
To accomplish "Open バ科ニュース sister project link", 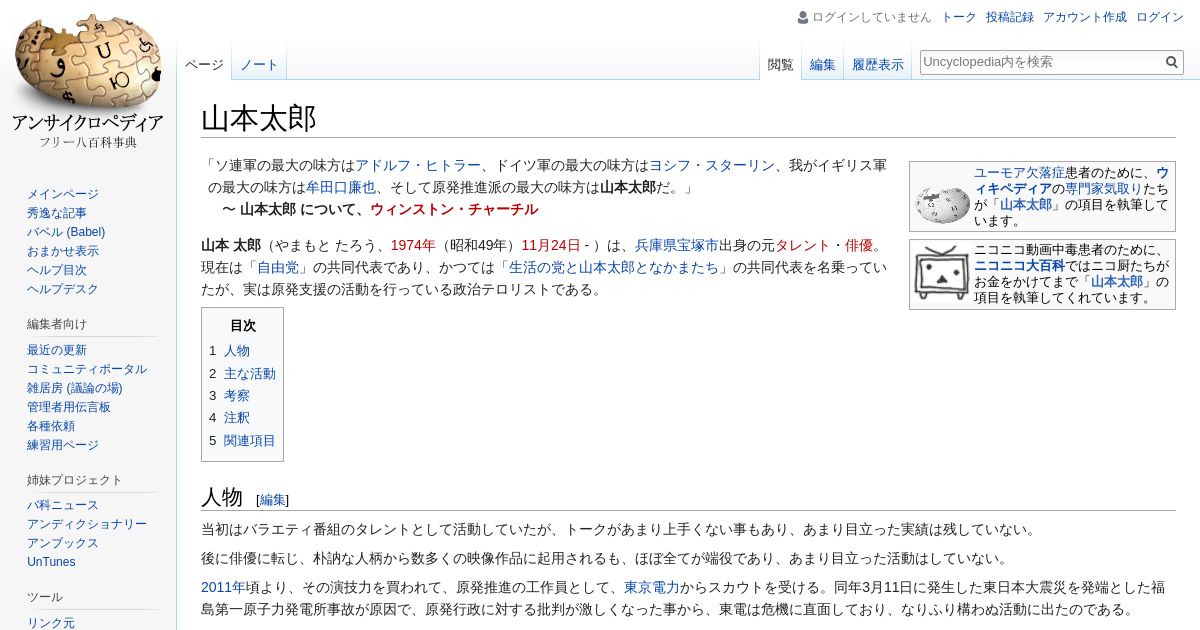I will (x=63, y=505).
